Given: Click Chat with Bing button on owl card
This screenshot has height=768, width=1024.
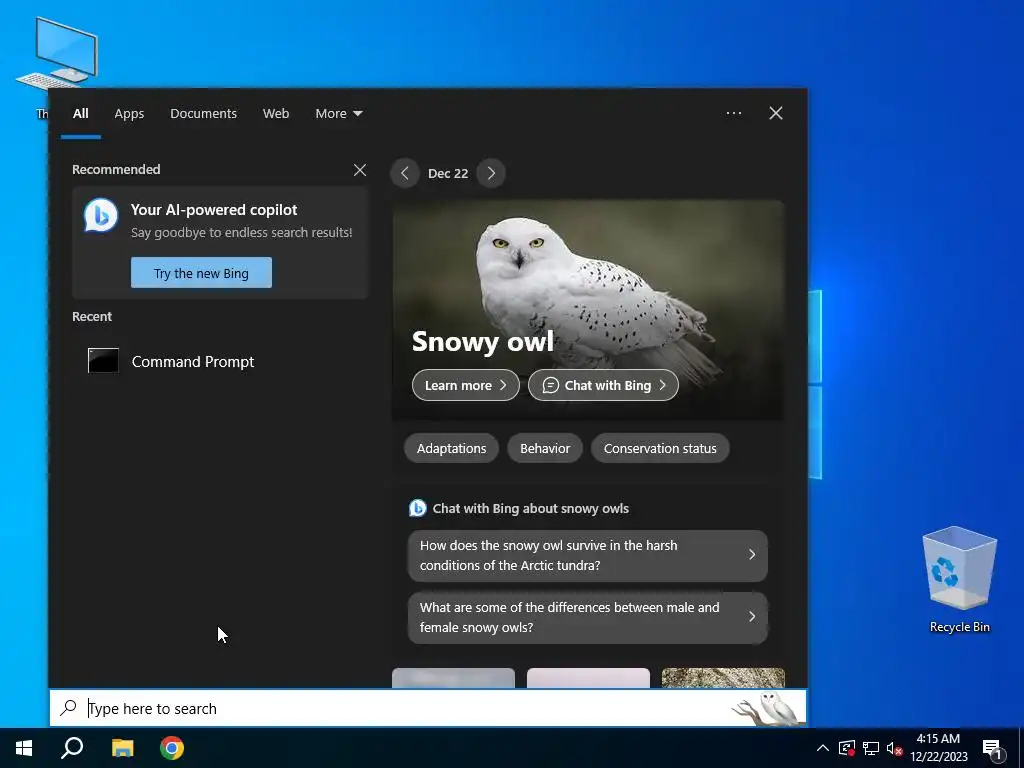Looking at the screenshot, I should [603, 385].
